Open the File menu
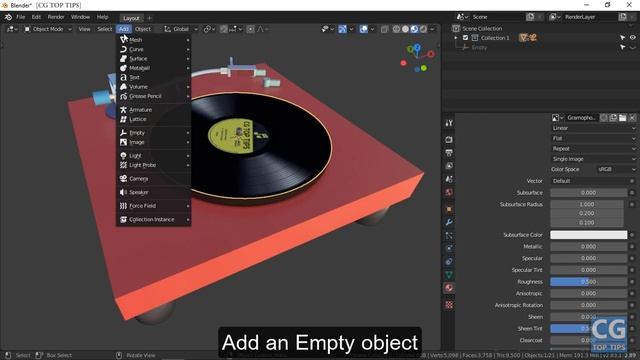The height and width of the screenshot is (360, 640). [20, 17]
